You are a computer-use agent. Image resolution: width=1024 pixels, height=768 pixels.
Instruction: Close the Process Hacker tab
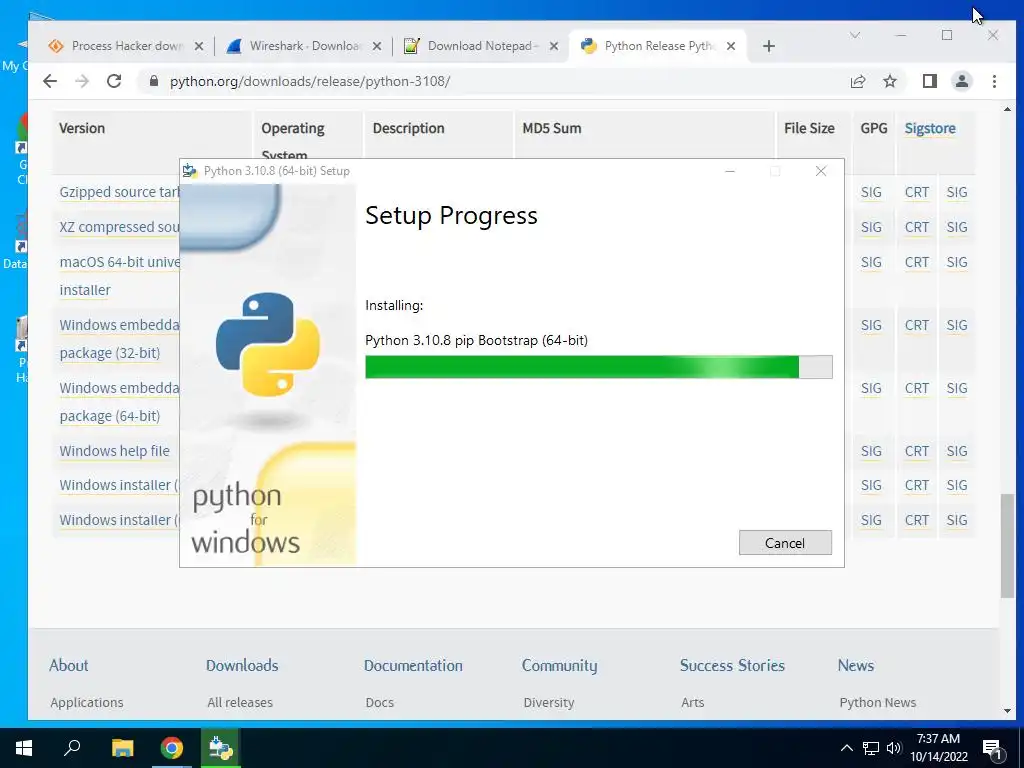(x=199, y=46)
